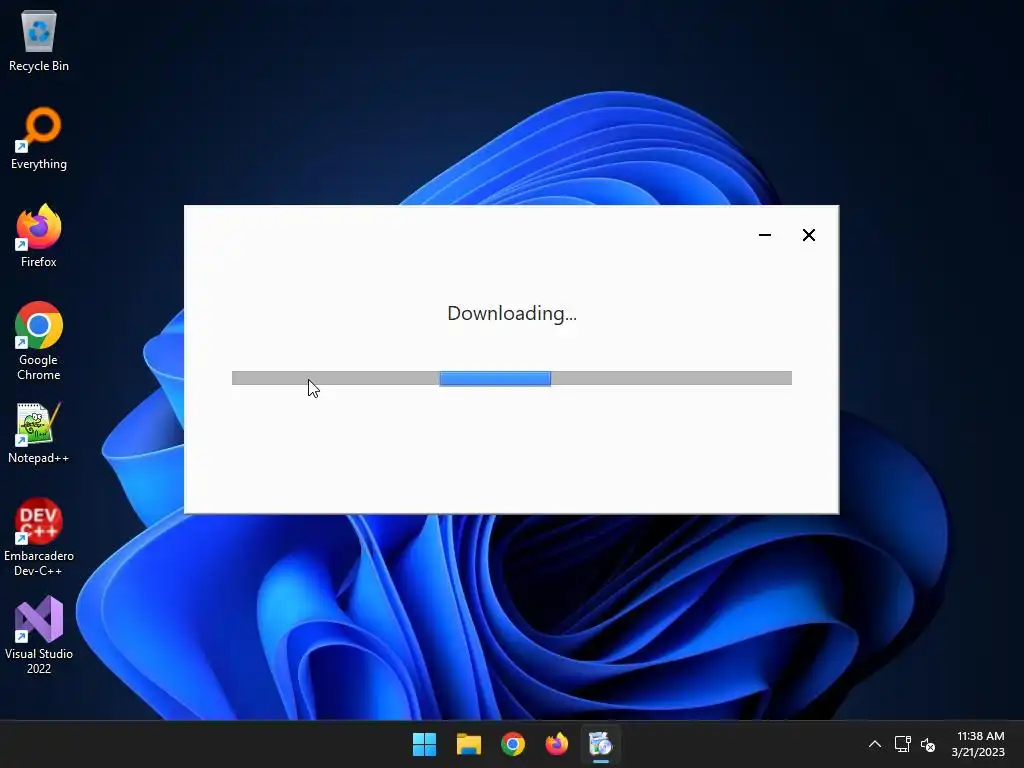Click the muted volume tray icon

[x=927, y=744]
